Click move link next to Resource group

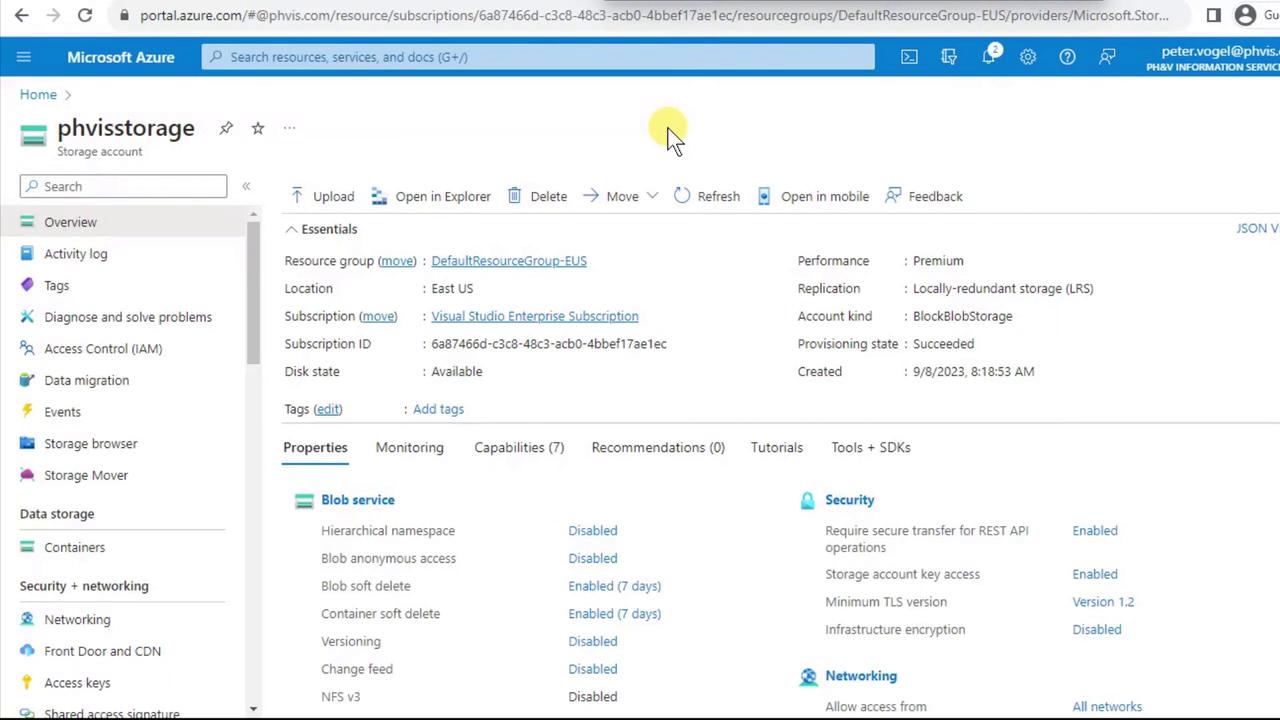[397, 261]
